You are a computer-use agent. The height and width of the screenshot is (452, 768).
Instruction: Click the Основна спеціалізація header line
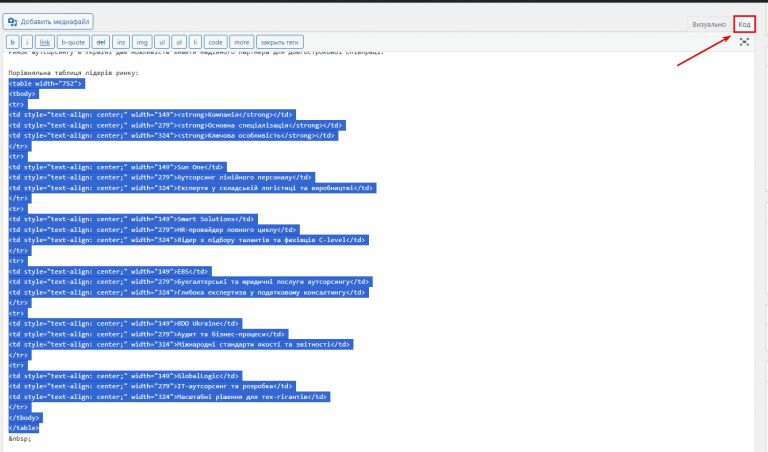coord(177,125)
